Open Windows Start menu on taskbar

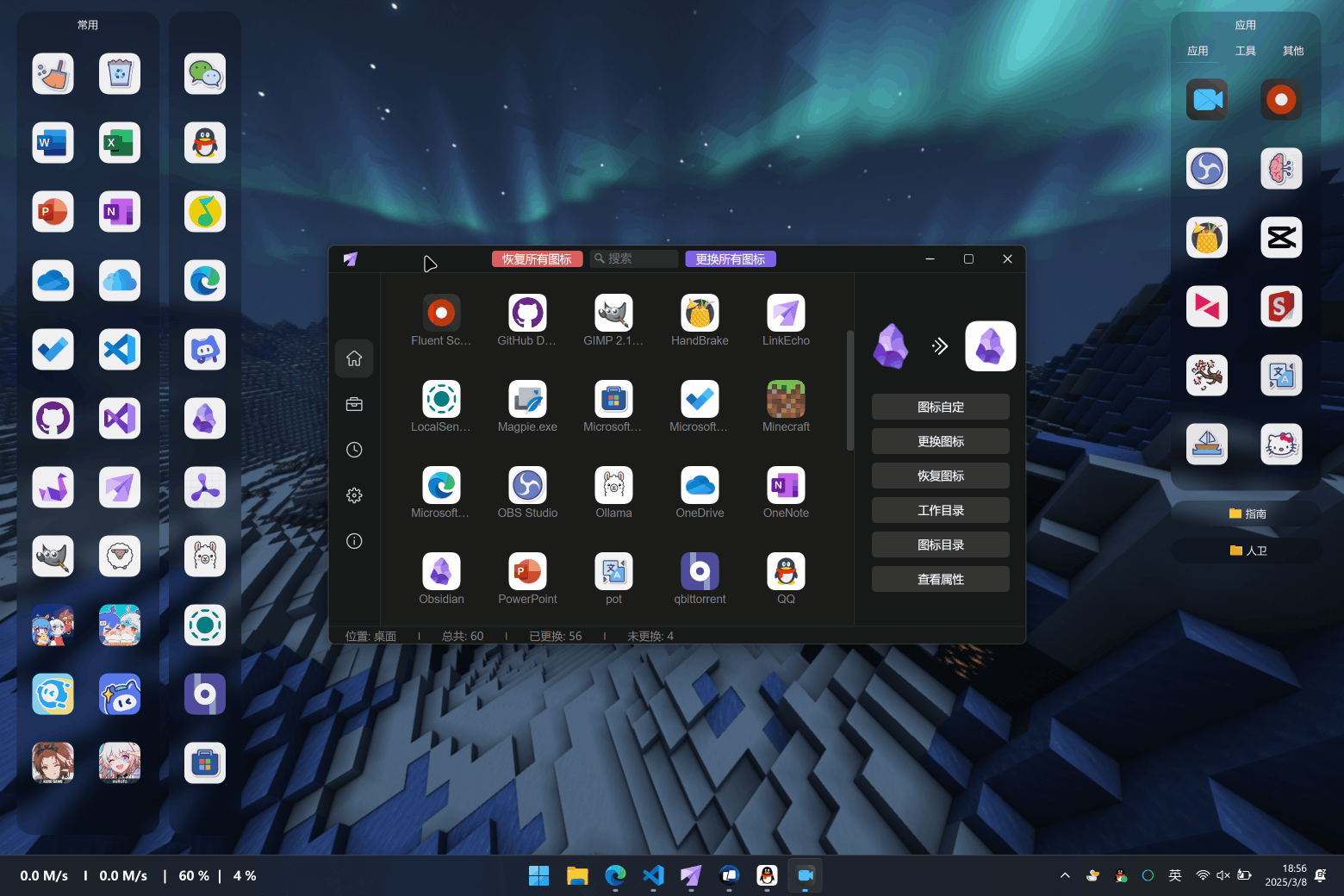pyautogui.click(x=539, y=875)
